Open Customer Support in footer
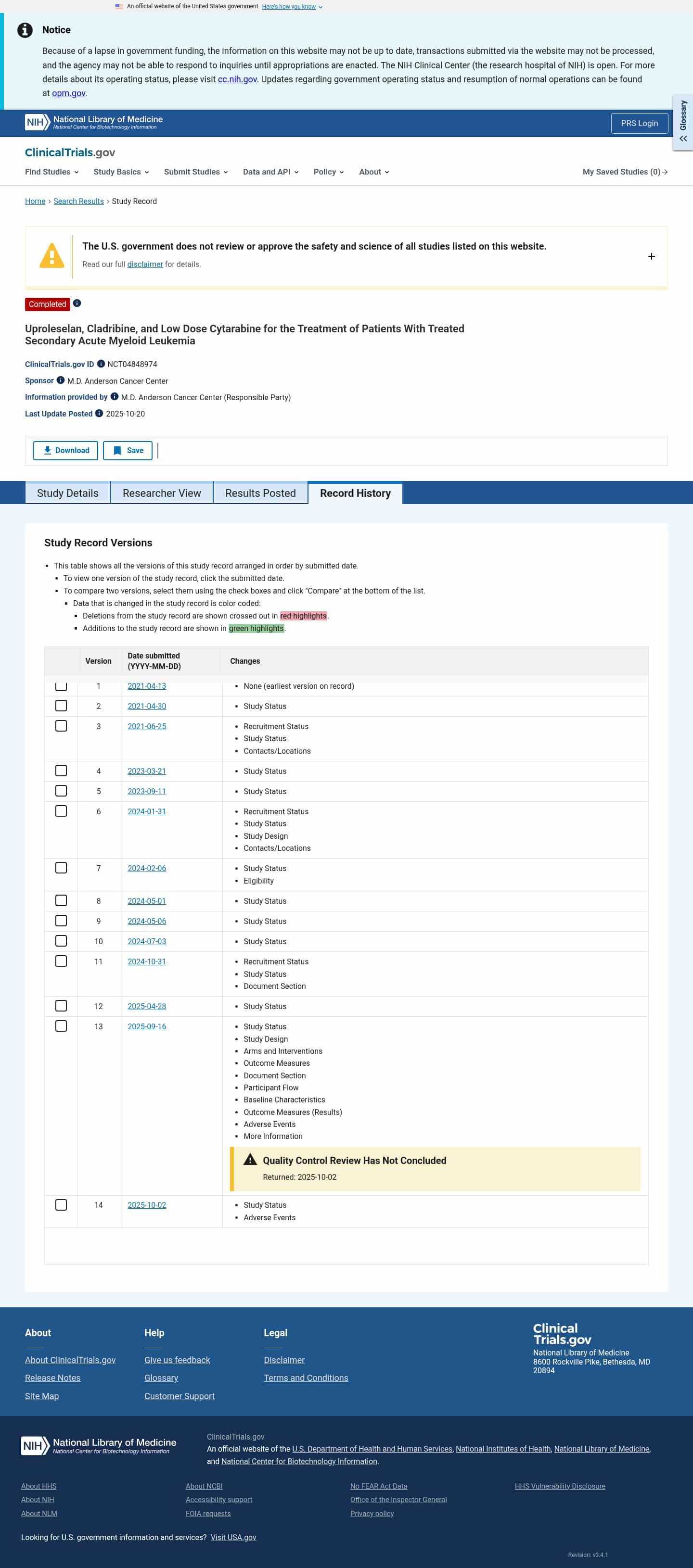This screenshot has width=693, height=1568. (x=180, y=1396)
